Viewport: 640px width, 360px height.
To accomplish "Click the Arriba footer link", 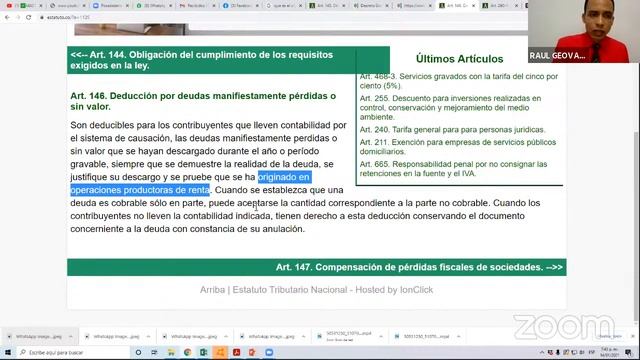I will tap(212, 290).
